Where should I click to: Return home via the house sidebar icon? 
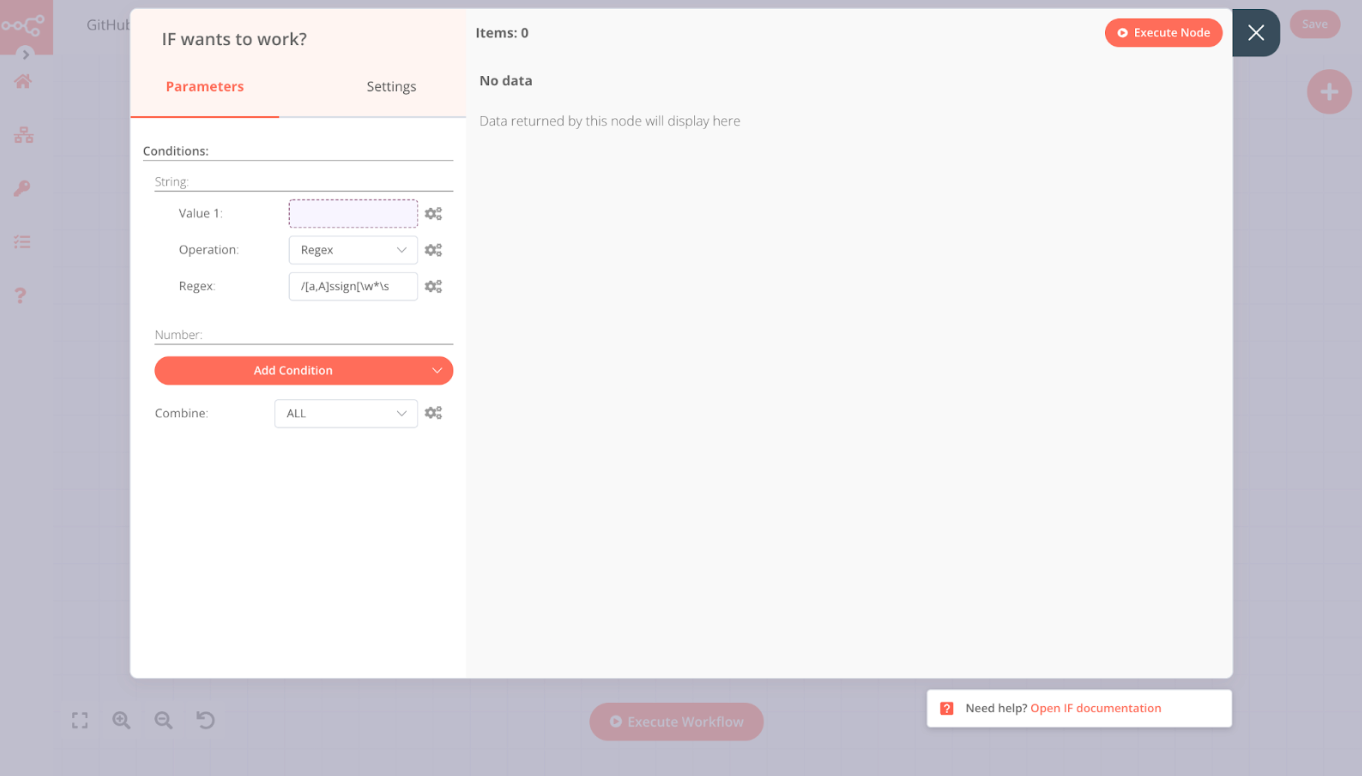tap(25, 81)
